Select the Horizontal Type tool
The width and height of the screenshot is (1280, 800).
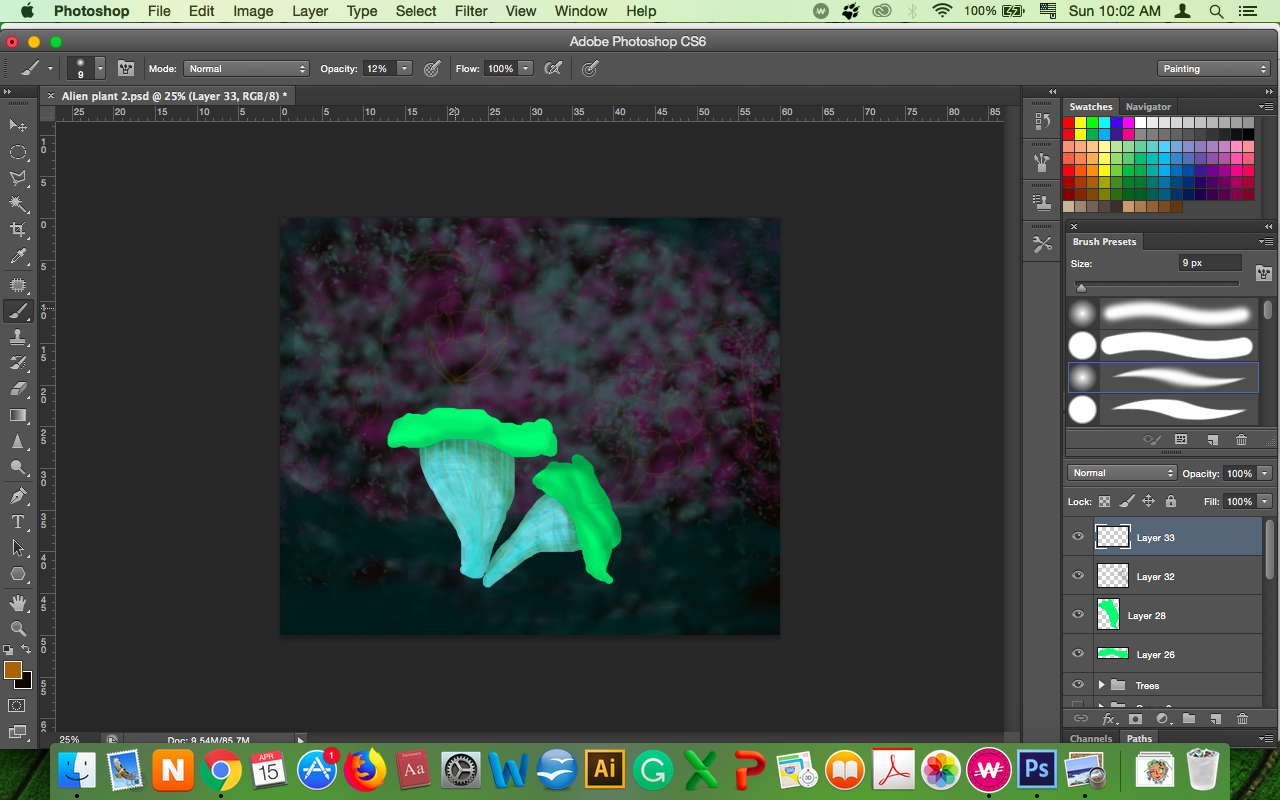[x=18, y=522]
